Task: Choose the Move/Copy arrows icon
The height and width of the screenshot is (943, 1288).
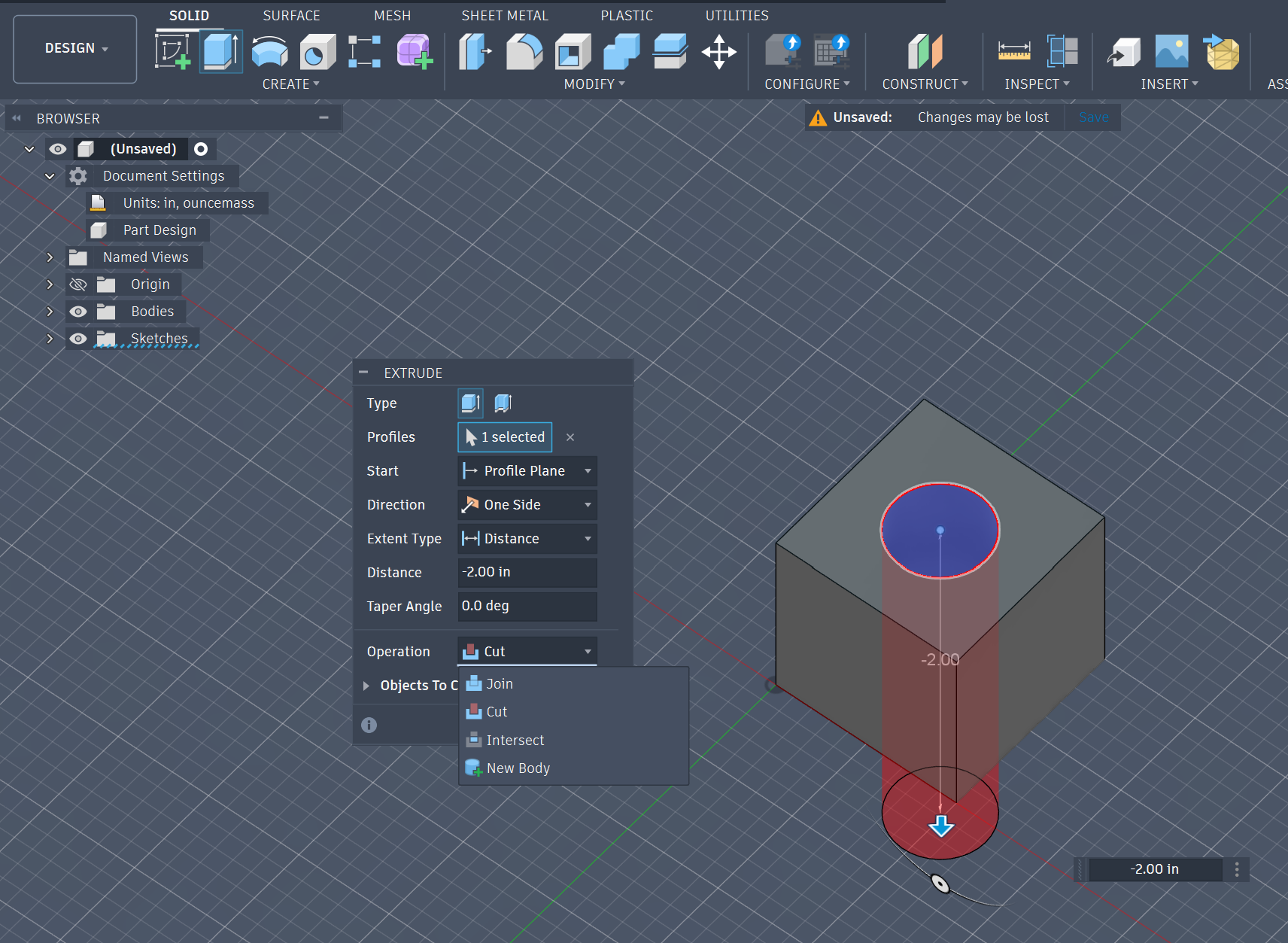Action: pos(718,52)
